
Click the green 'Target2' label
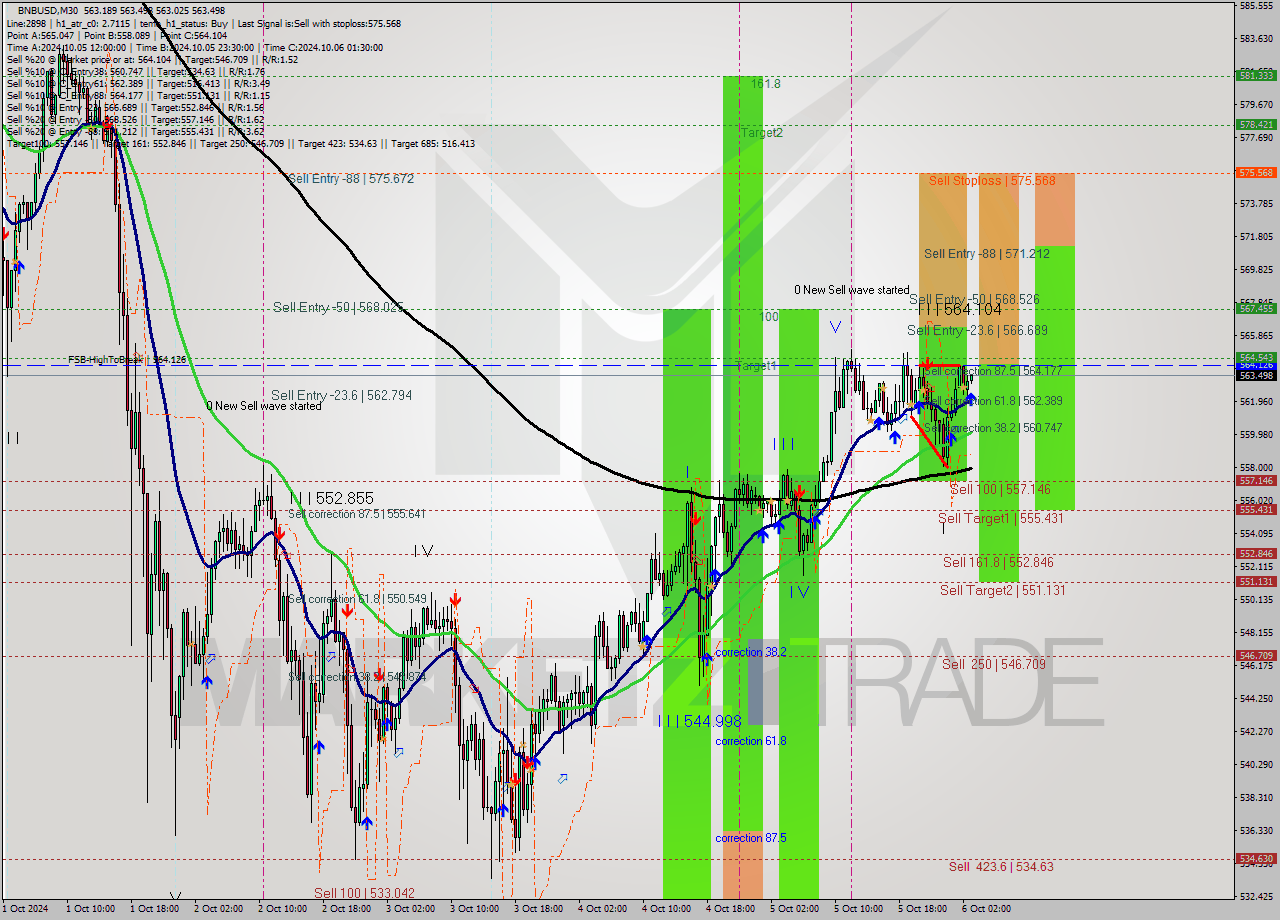click(x=762, y=132)
